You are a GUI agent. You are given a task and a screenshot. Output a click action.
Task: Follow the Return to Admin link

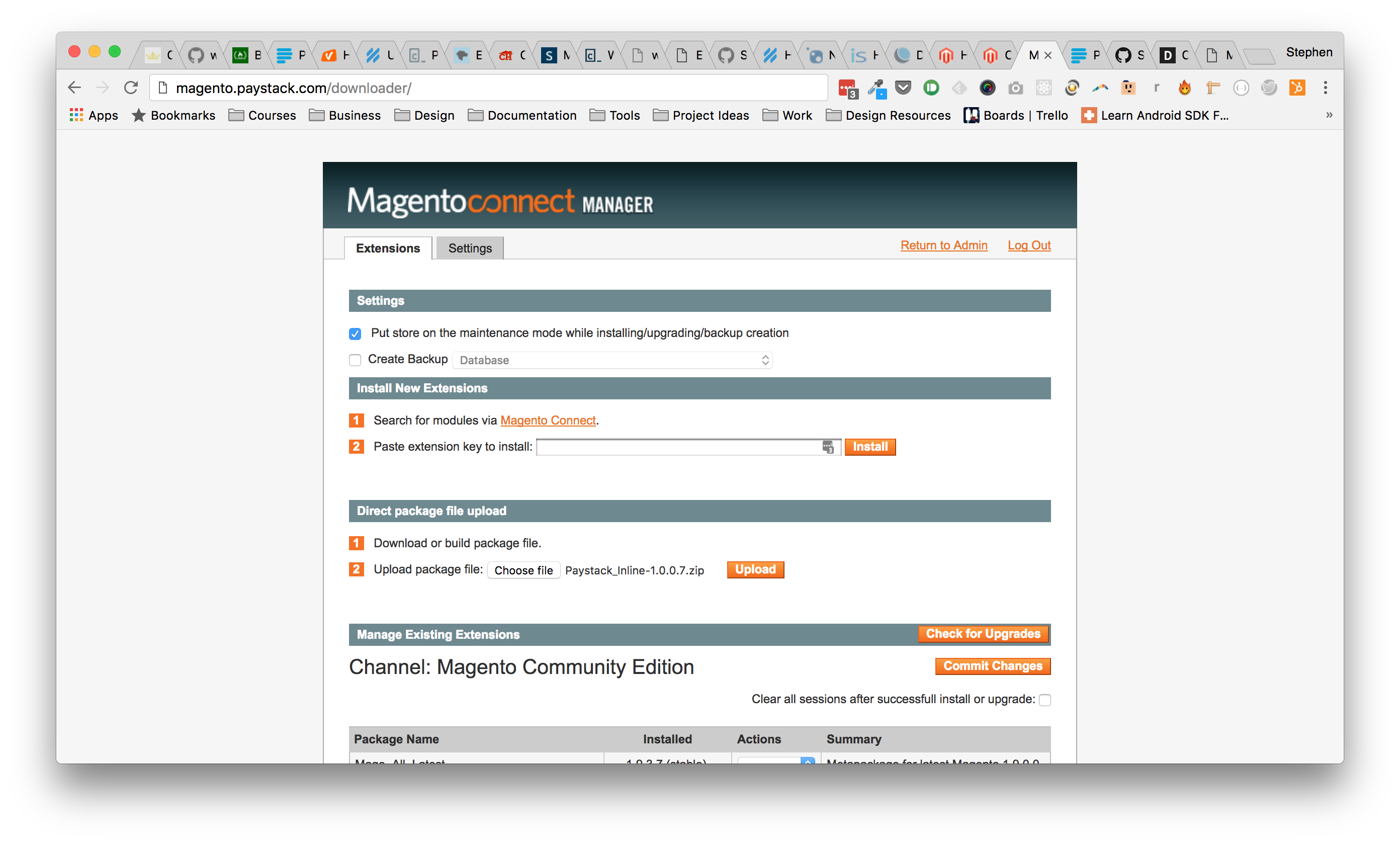pos(944,245)
